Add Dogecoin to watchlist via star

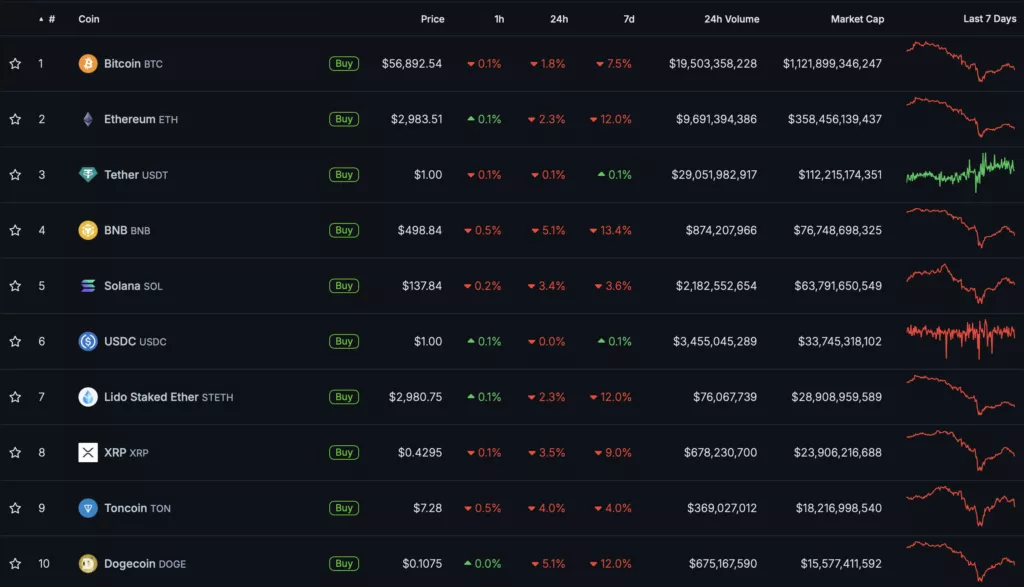15,563
